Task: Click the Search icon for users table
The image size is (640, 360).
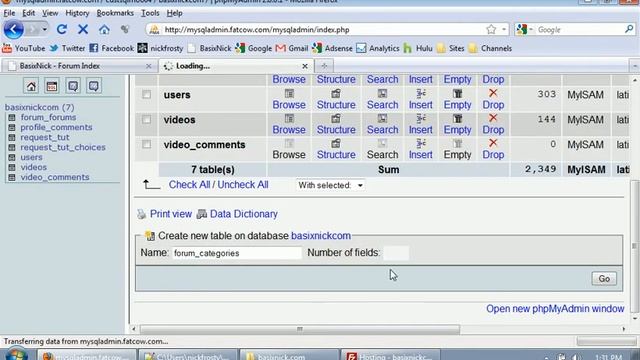Action: 382,93
